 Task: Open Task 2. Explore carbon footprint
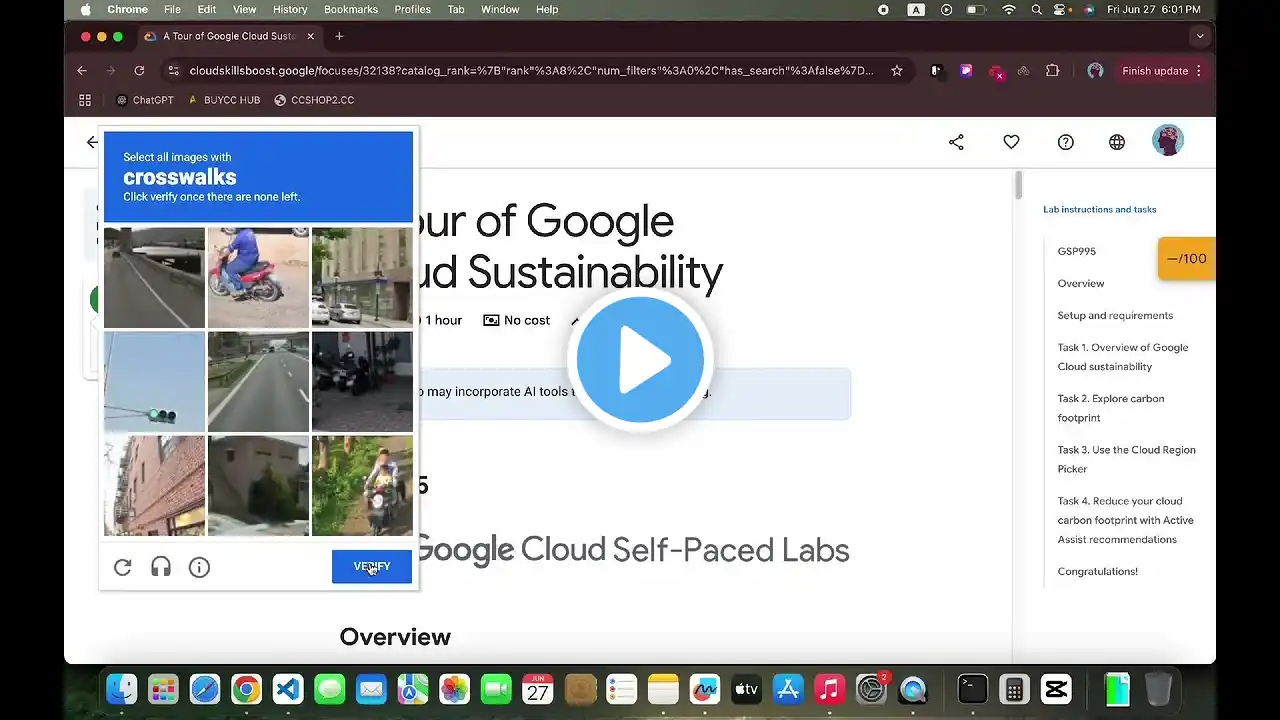[1111, 408]
